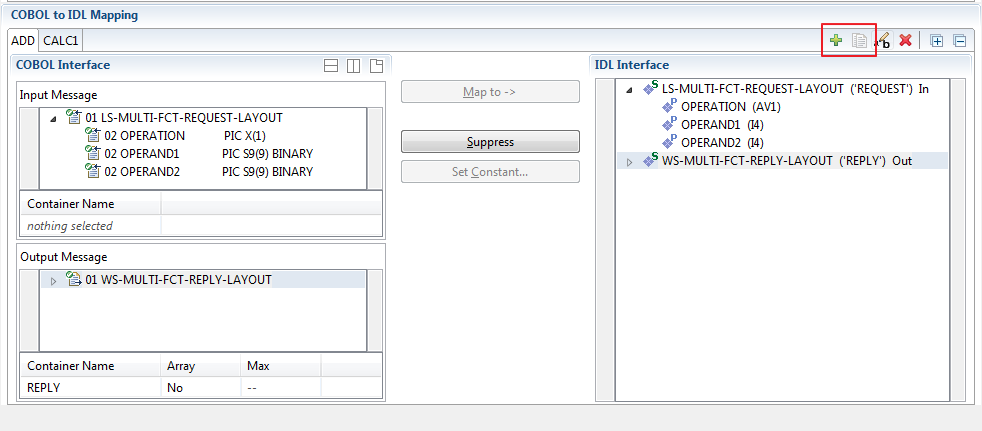The width and height of the screenshot is (982, 431).
Task: Click IDL icon of WS-MULTI-FCT-REPLY-LAYOUT
Action: click(651, 160)
